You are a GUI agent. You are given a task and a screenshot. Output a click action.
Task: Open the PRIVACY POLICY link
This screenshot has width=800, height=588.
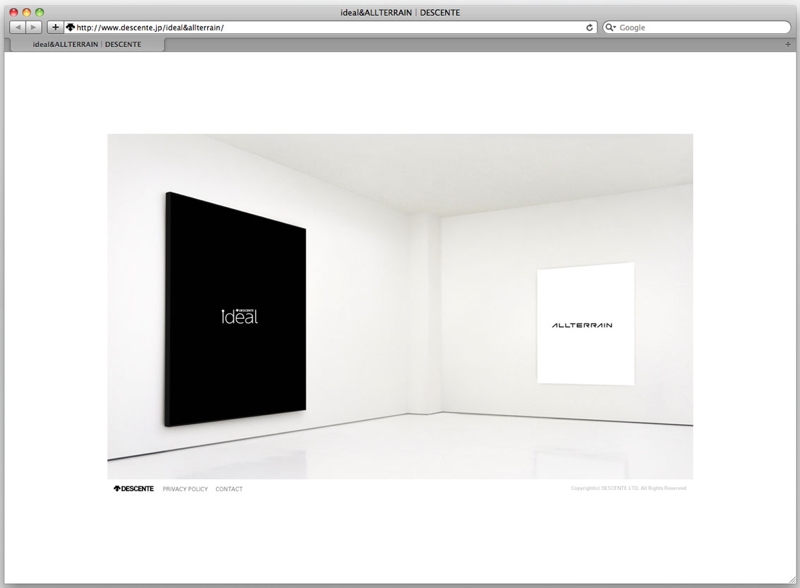click(185, 489)
